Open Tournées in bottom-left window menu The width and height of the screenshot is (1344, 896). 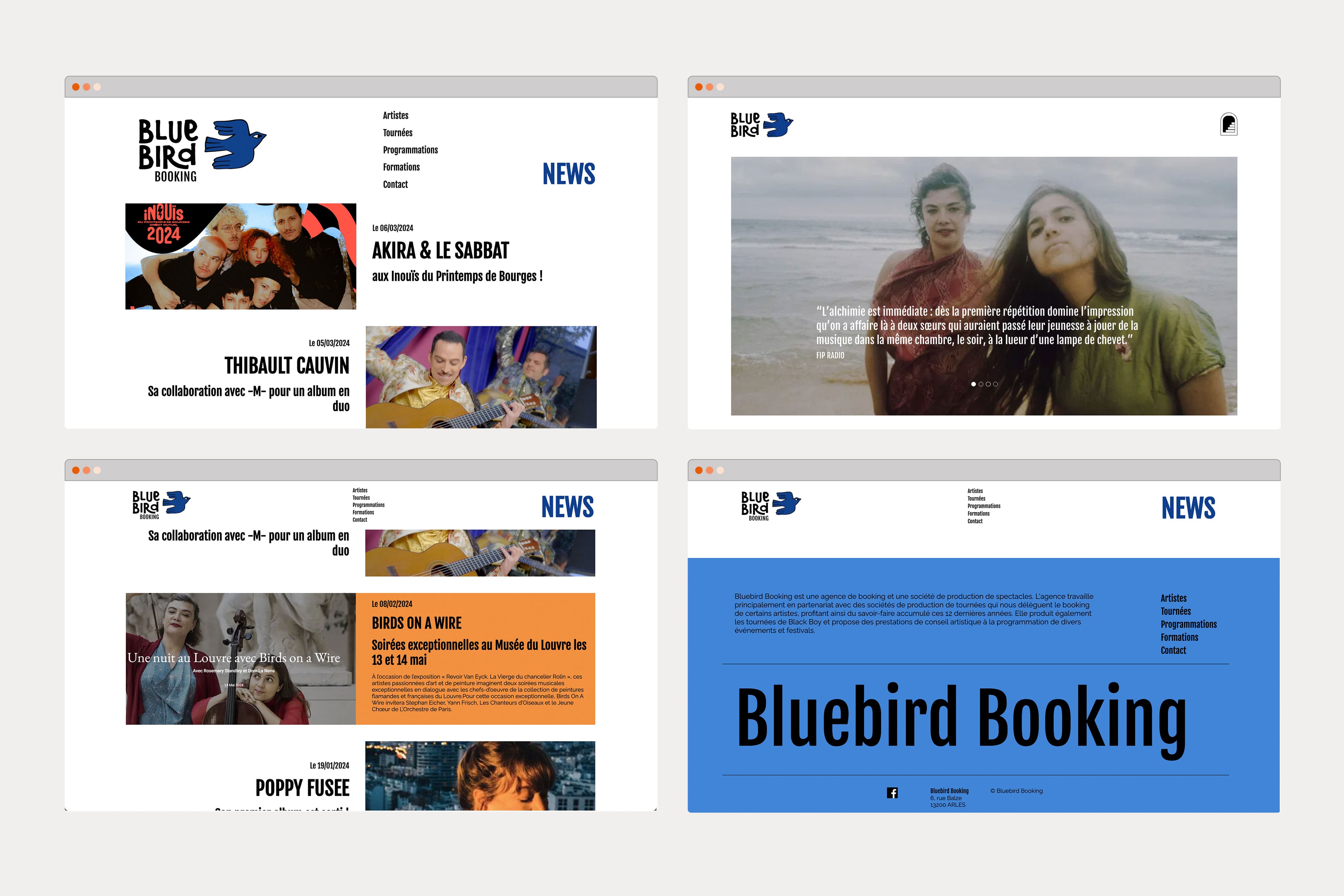coord(361,498)
